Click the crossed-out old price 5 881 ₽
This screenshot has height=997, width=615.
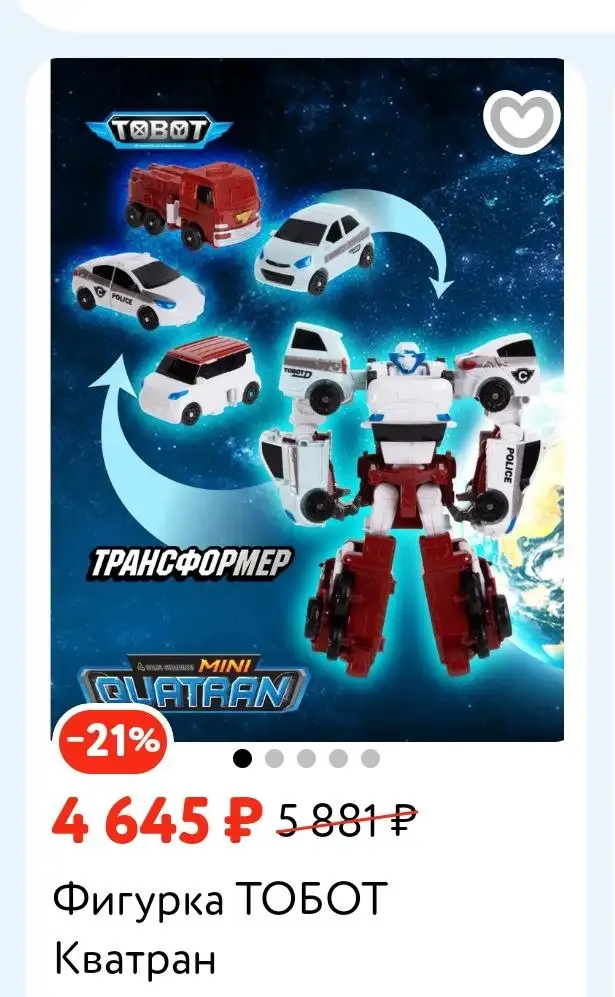[347, 820]
